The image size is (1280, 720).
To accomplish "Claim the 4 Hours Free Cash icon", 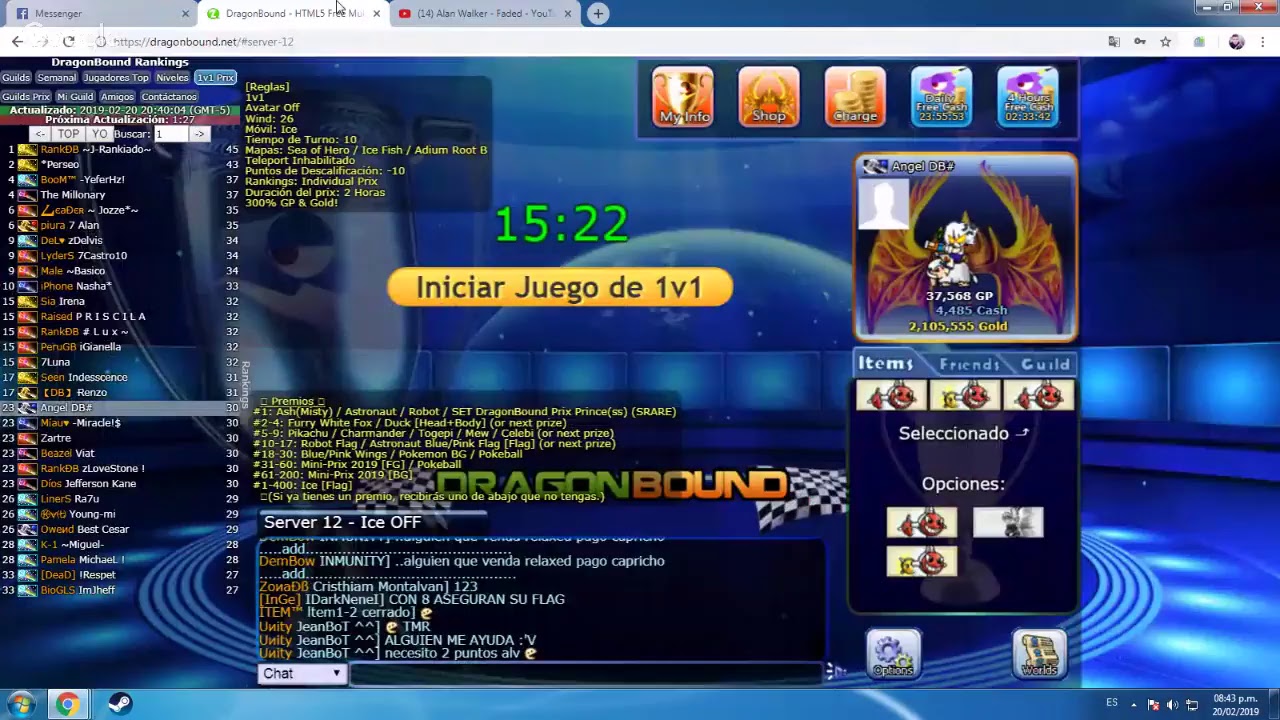I will coord(1028,97).
